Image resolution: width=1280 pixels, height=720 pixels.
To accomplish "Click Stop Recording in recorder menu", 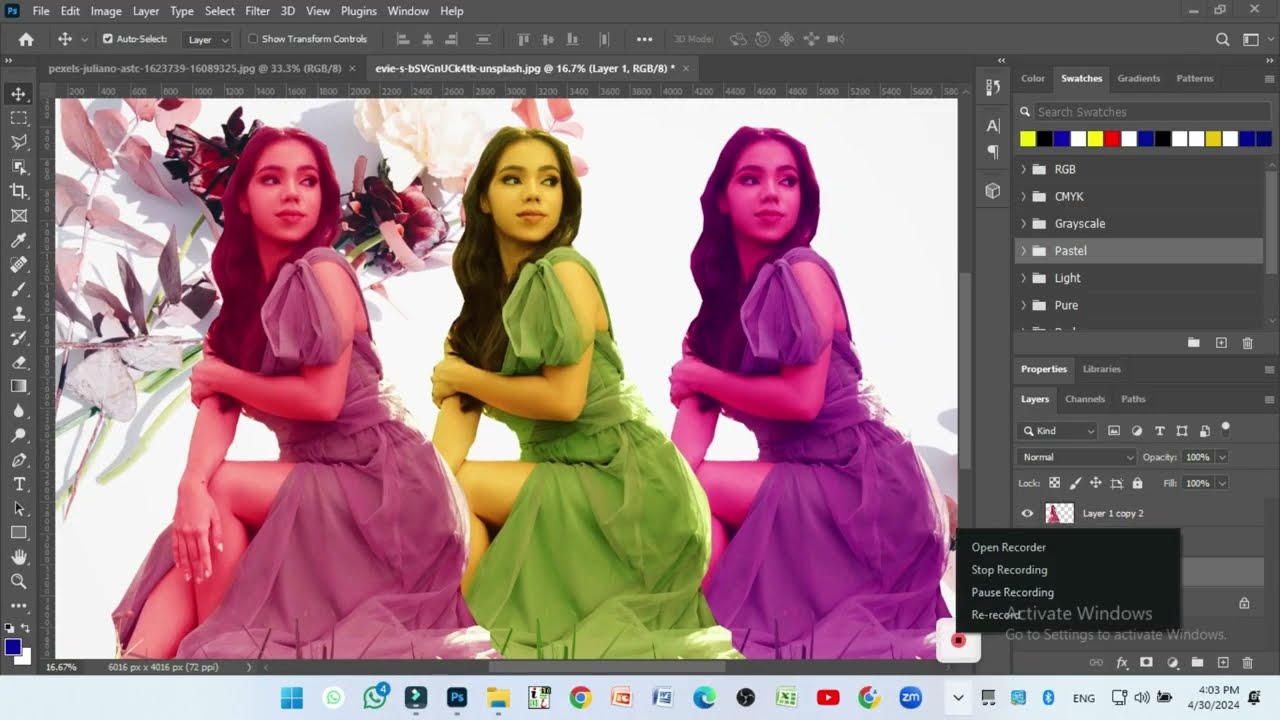I will click(1009, 570).
